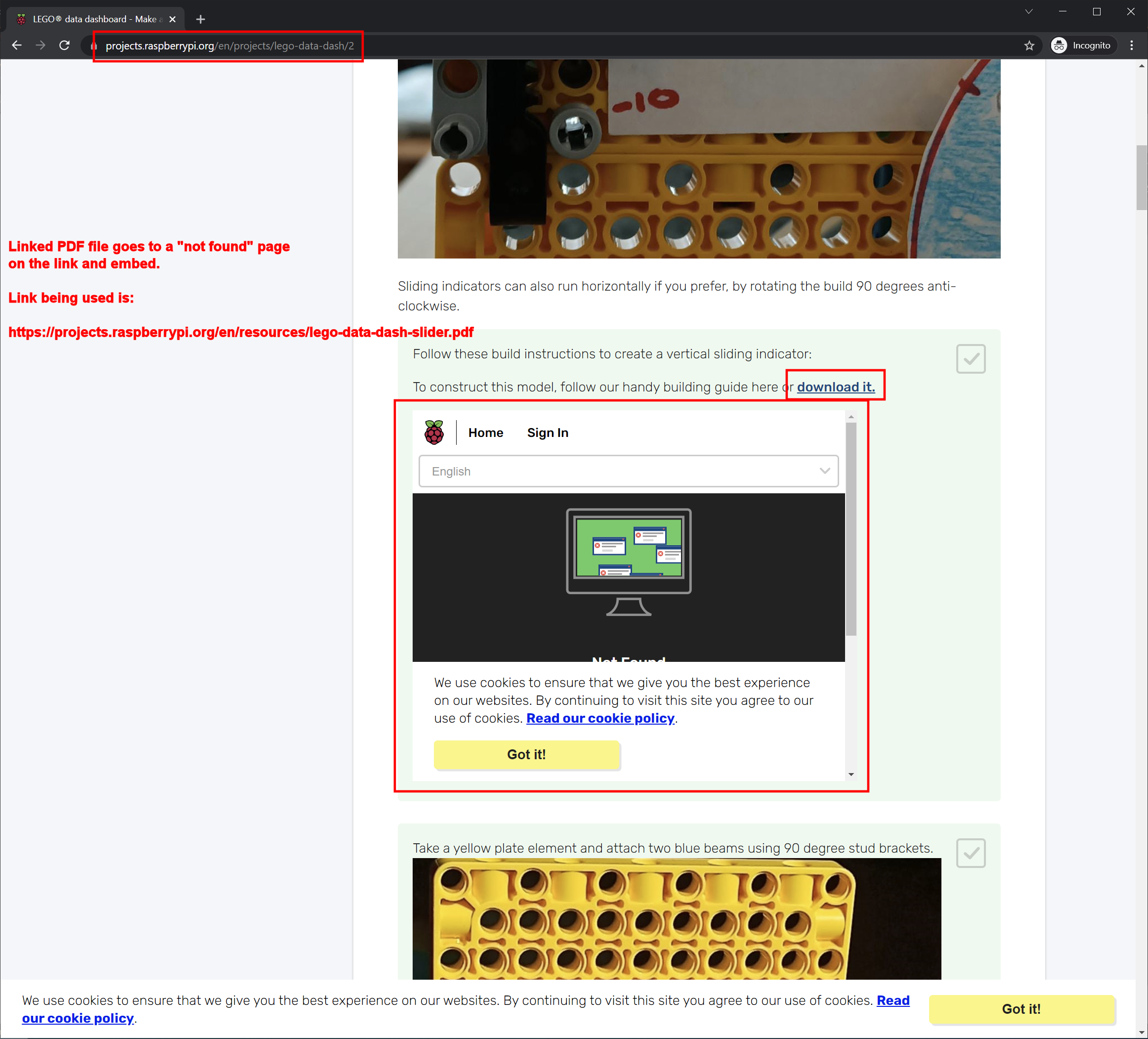Click the Raspberry Pi logo in embedded page

434,433
